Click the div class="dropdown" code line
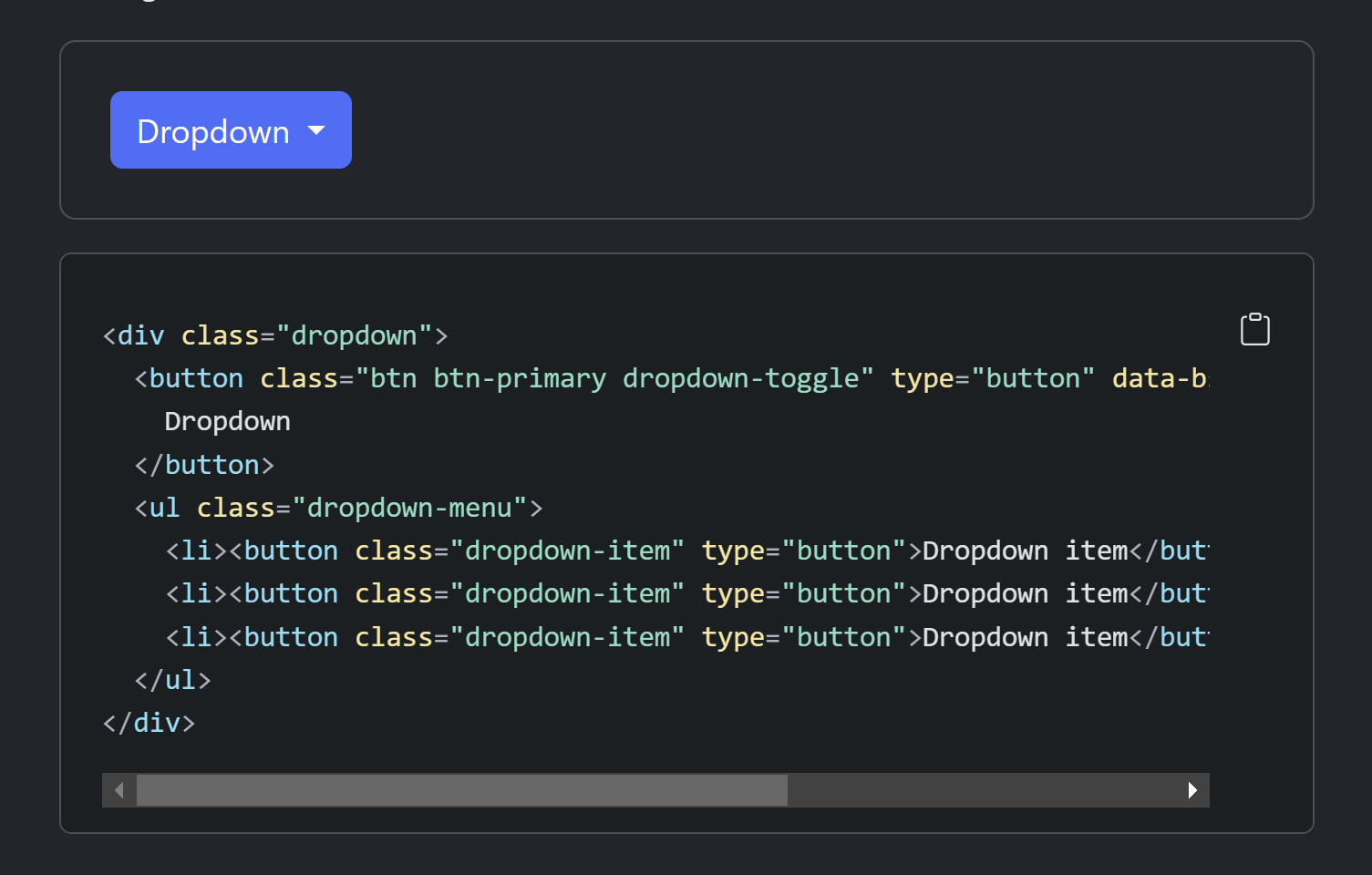 click(x=275, y=335)
